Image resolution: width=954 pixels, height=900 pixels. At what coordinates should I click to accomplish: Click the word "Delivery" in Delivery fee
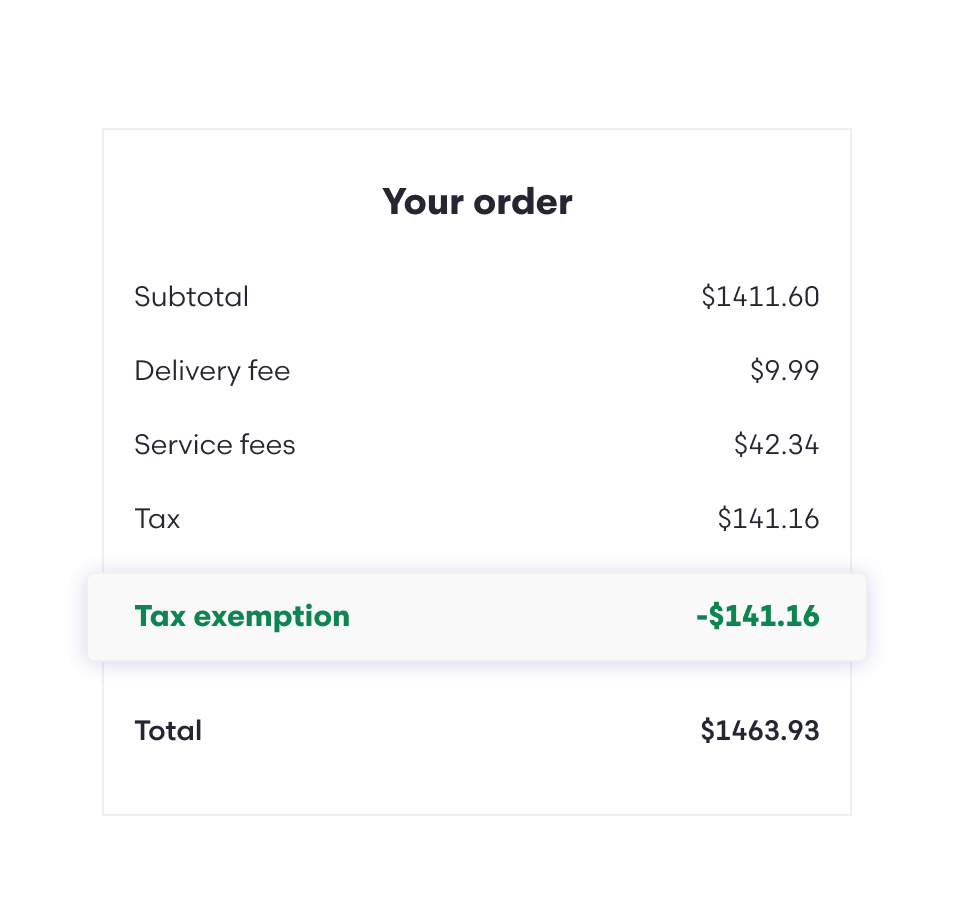(187, 371)
